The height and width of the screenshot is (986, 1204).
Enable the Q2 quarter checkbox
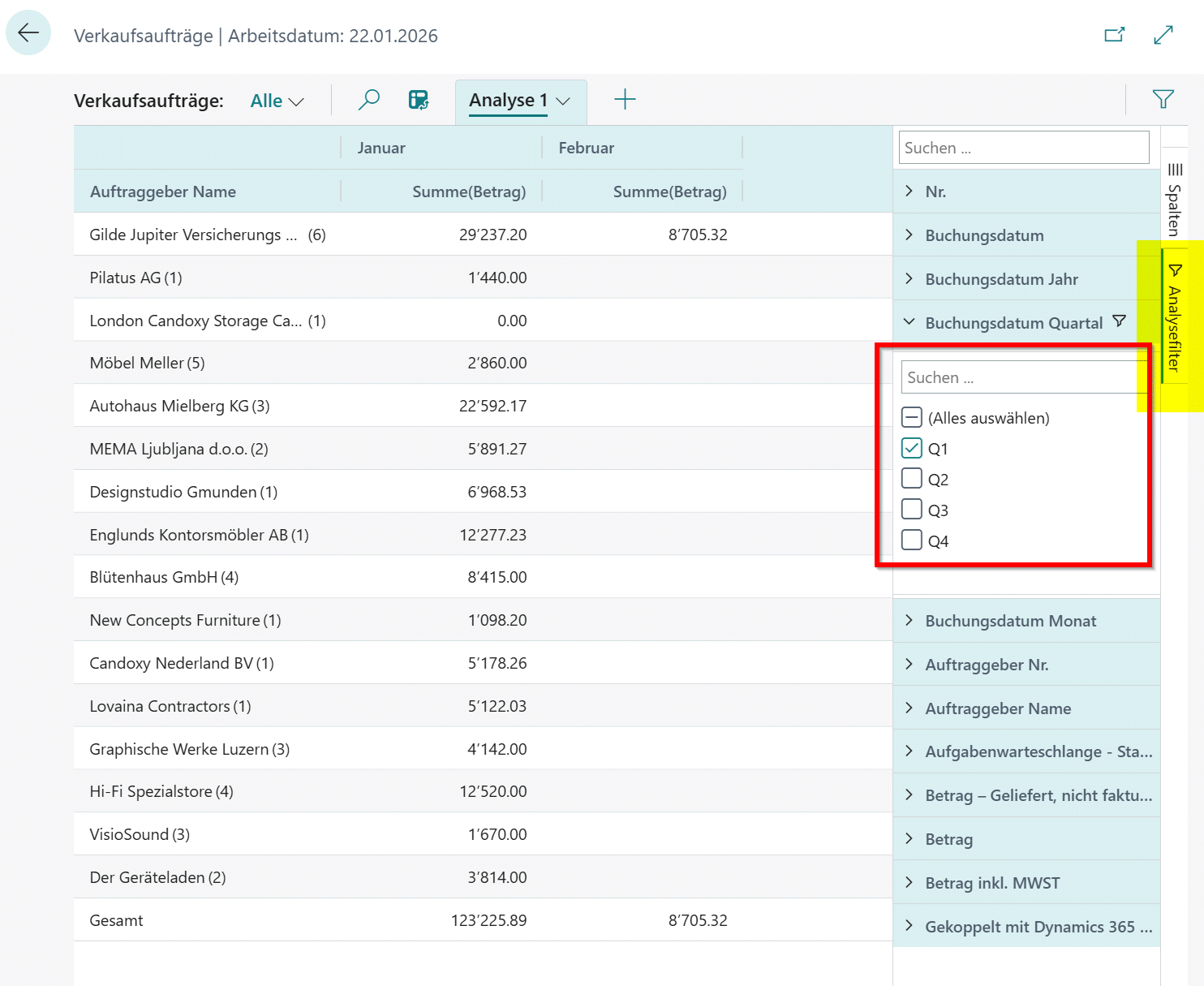(912, 479)
